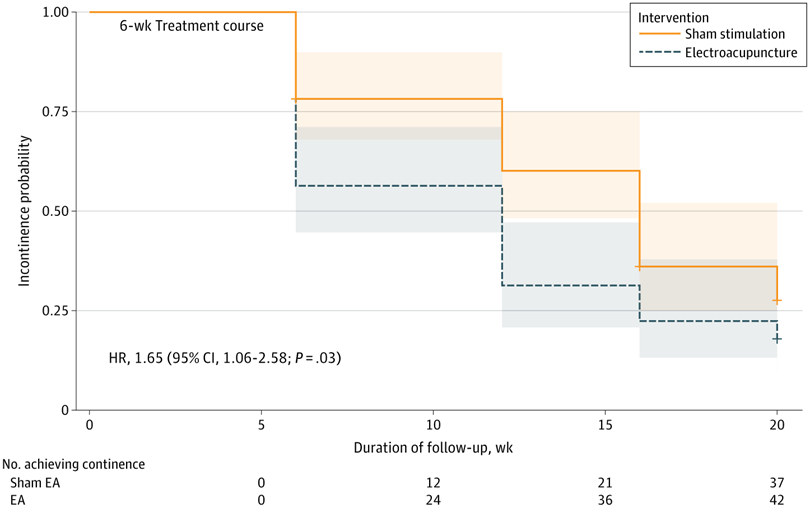This screenshot has width=810, height=508.
Task: Click the orange censor mark at week 20
Action: (x=777, y=300)
